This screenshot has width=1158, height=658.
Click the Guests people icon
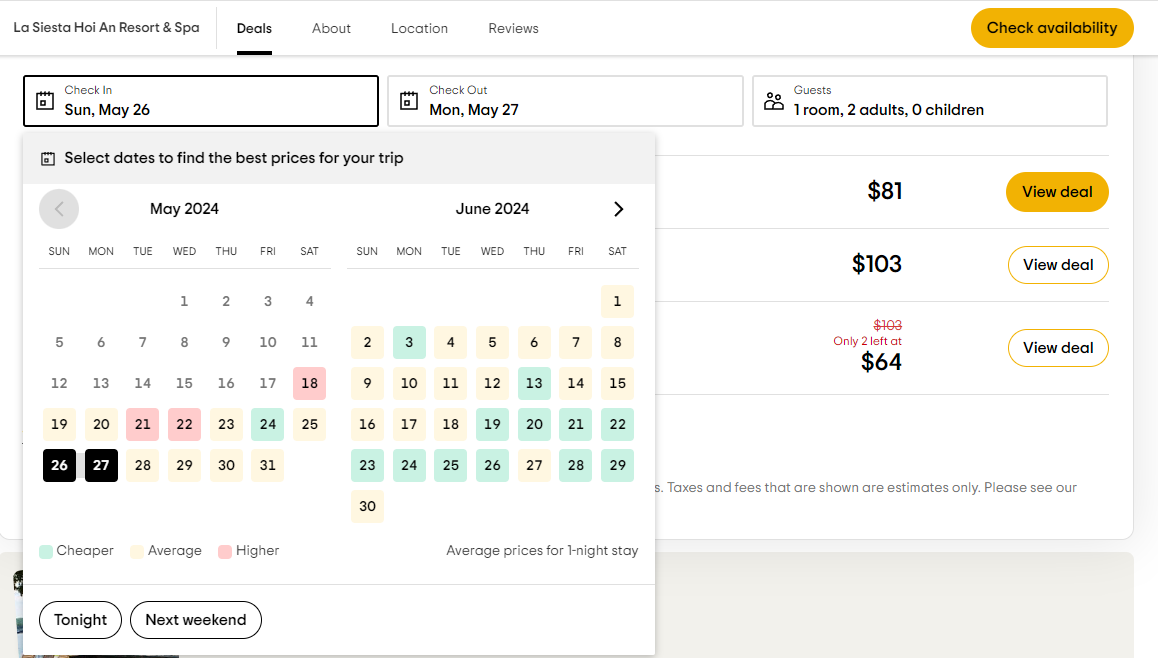(x=773, y=100)
